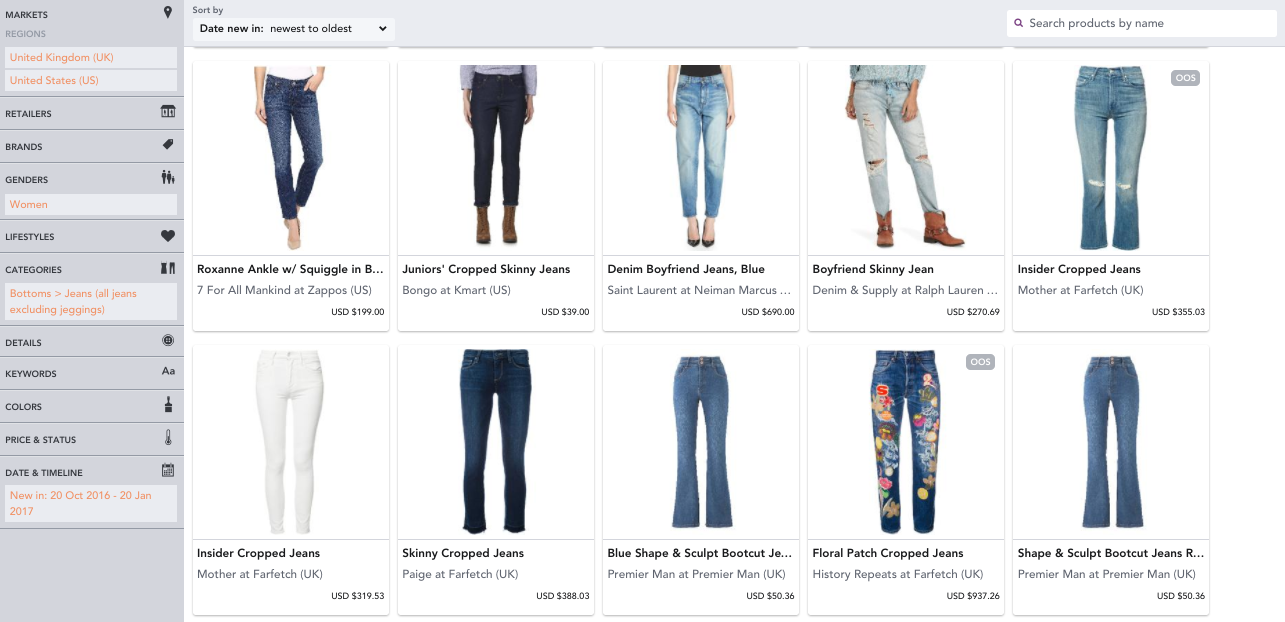
Task: Select the United Kingdom (UK) region filter
Action: coord(91,57)
